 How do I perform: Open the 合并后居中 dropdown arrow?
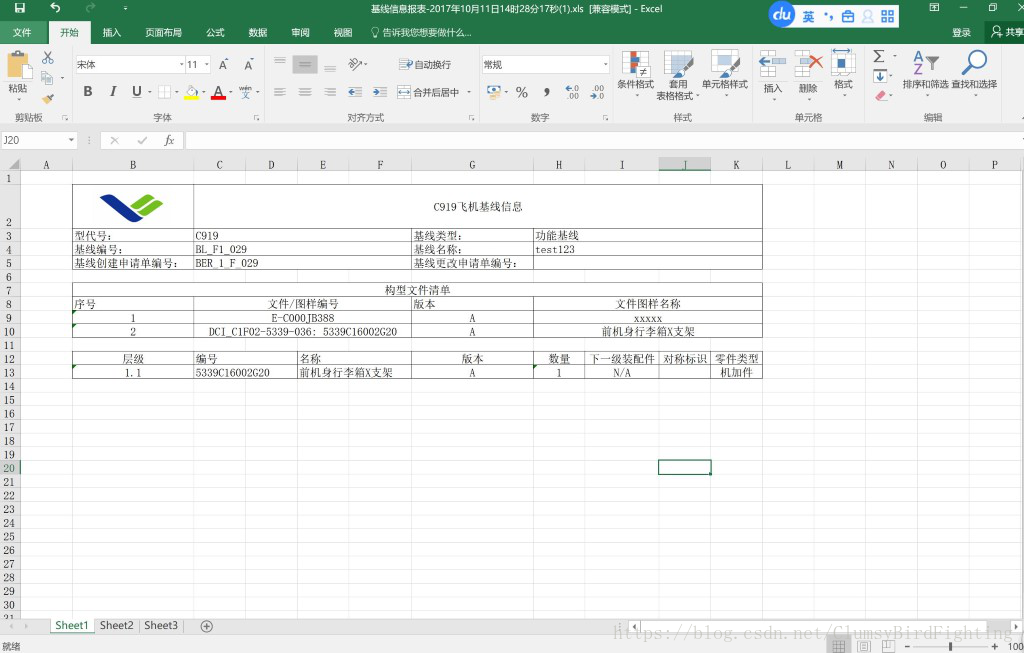pyautogui.click(x=469, y=92)
